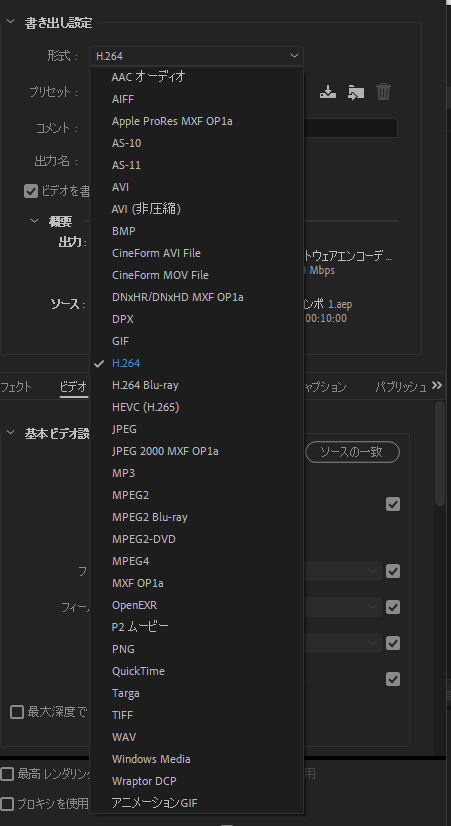
Task: Choose GIF from the format list
Action: (196, 341)
